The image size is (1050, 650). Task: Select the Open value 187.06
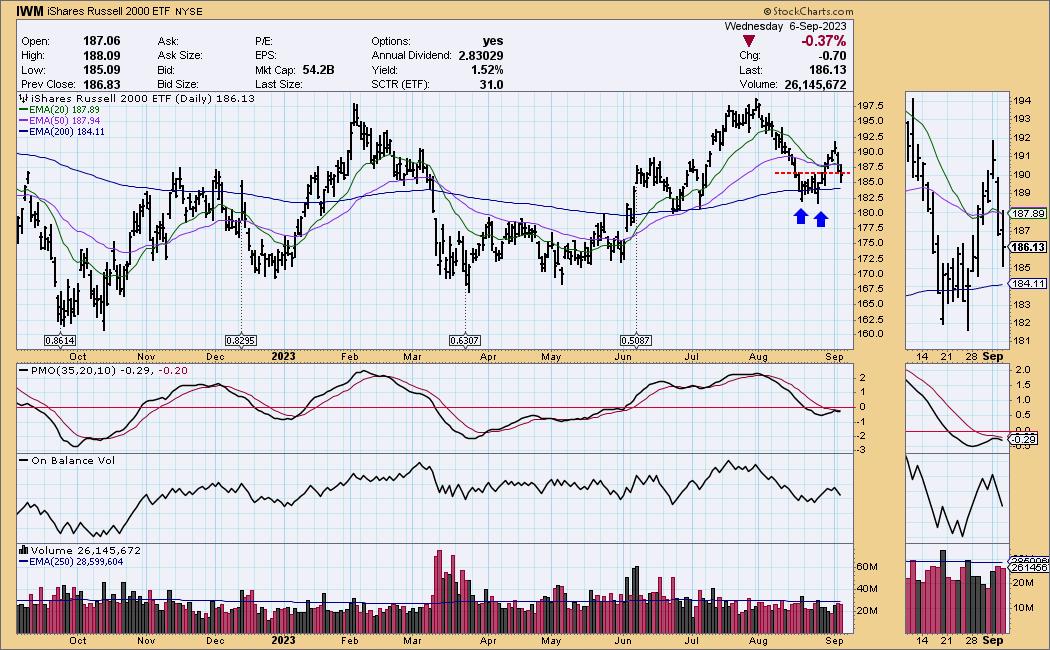coord(102,41)
